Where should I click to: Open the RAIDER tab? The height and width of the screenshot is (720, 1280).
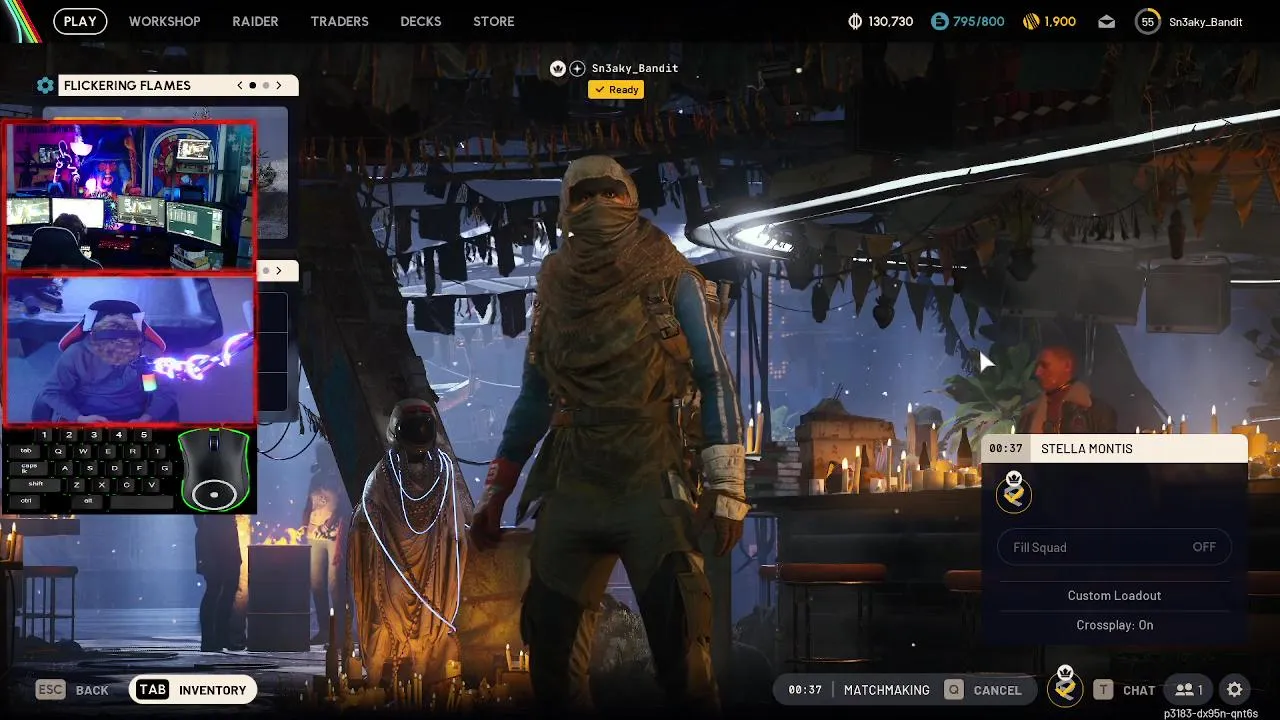pyautogui.click(x=255, y=21)
